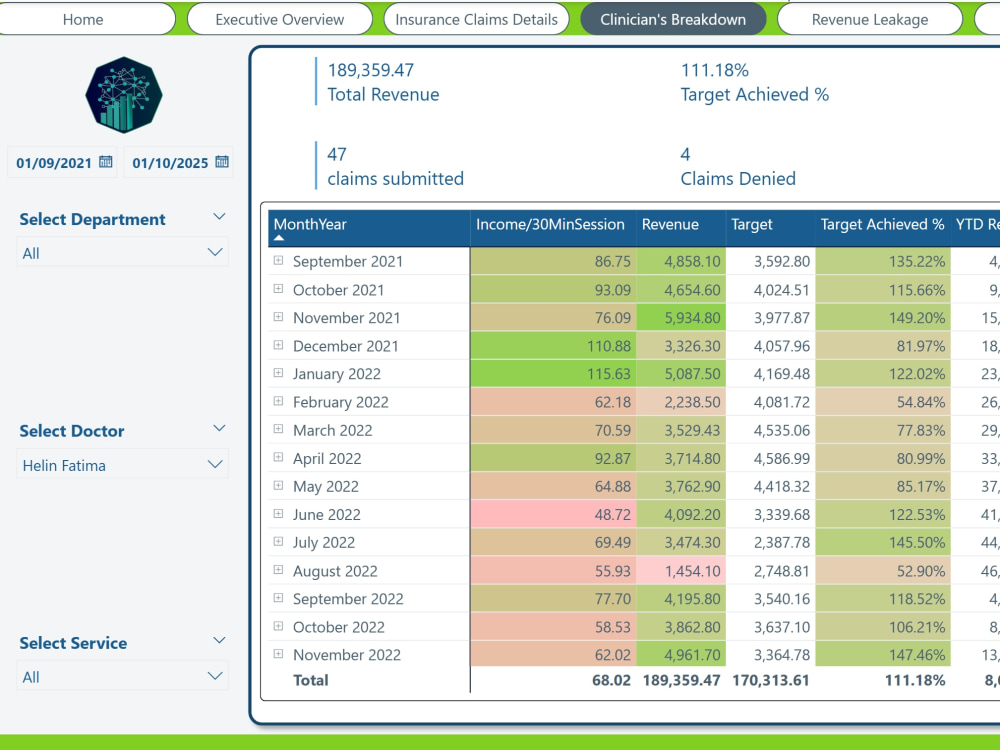1000x750 pixels.
Task: Click the 4,535.06 target cell
Action: tap(770, 429)
